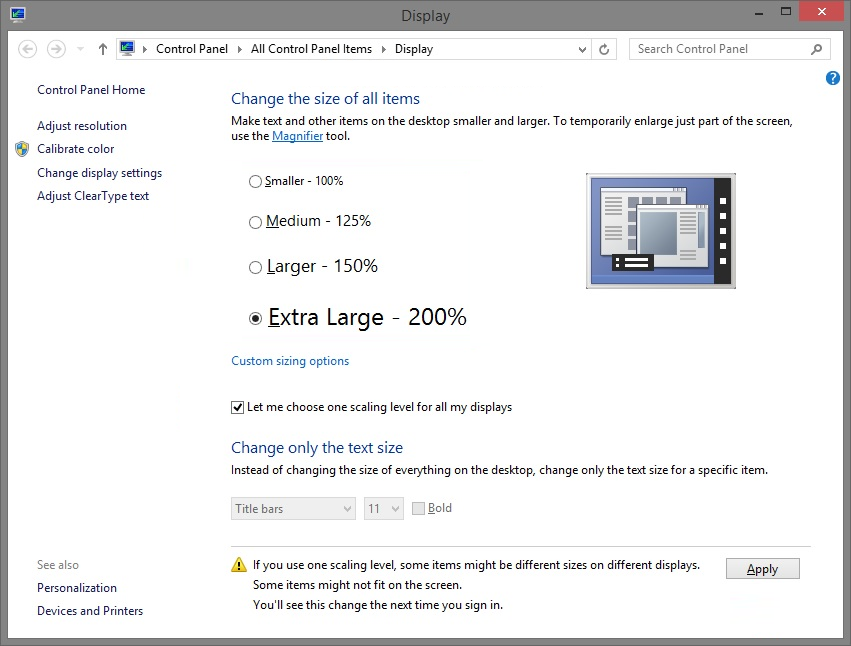Click the search magnifier icon
This screenshot has height=646, width=851.
[817, 49]
